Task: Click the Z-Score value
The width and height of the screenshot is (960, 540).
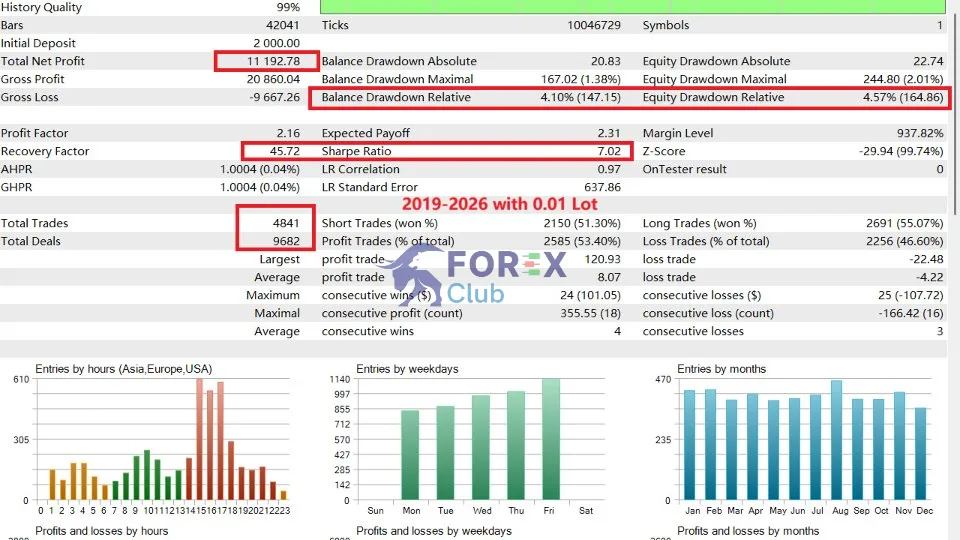Action: point(901,151)
